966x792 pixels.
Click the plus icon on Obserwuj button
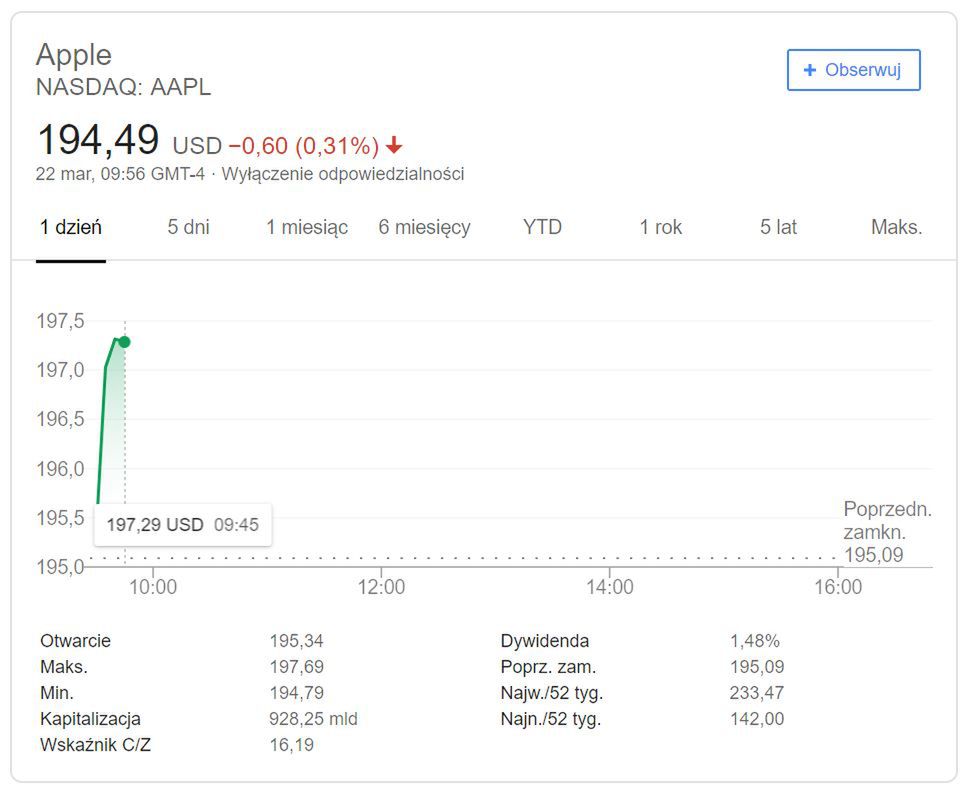[x=810, y=70]
